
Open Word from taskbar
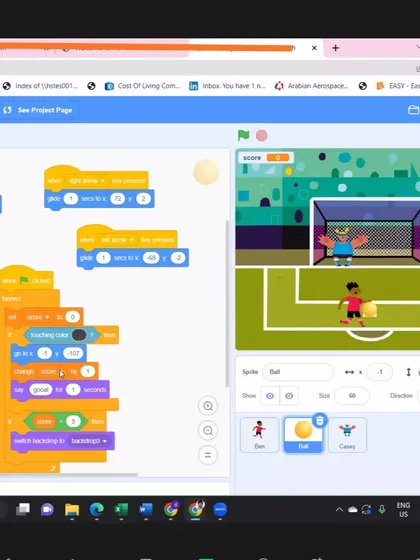(x=146, y=509)
